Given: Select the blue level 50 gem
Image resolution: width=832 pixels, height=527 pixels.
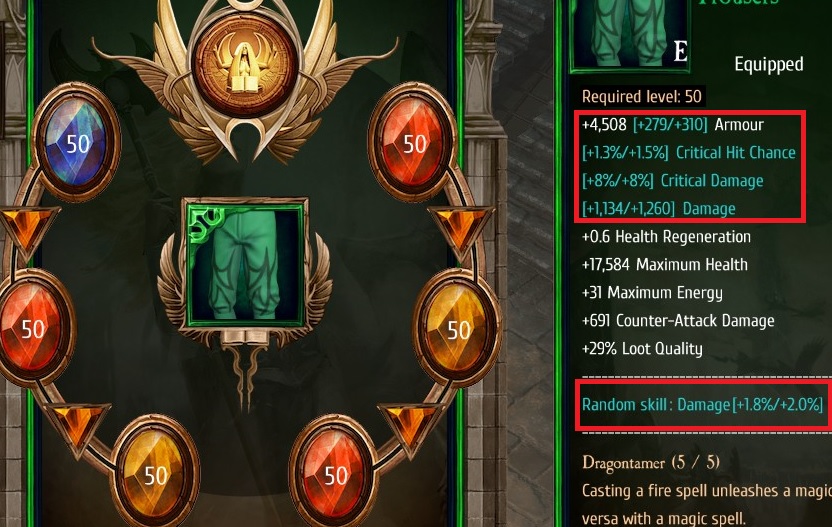Looking at the screenshot, I should [76, 142].
